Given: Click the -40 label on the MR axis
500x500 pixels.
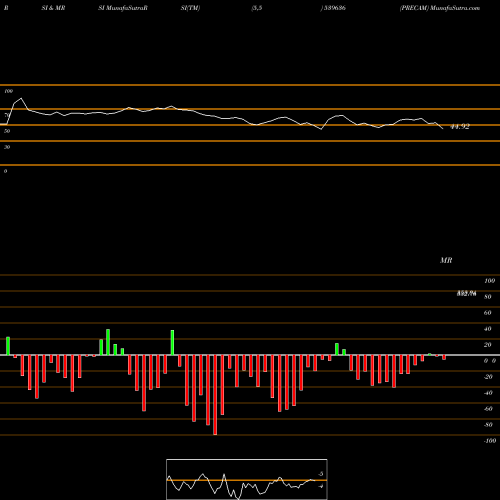Looking at the screenshot, I should click(x=488, y=393).
